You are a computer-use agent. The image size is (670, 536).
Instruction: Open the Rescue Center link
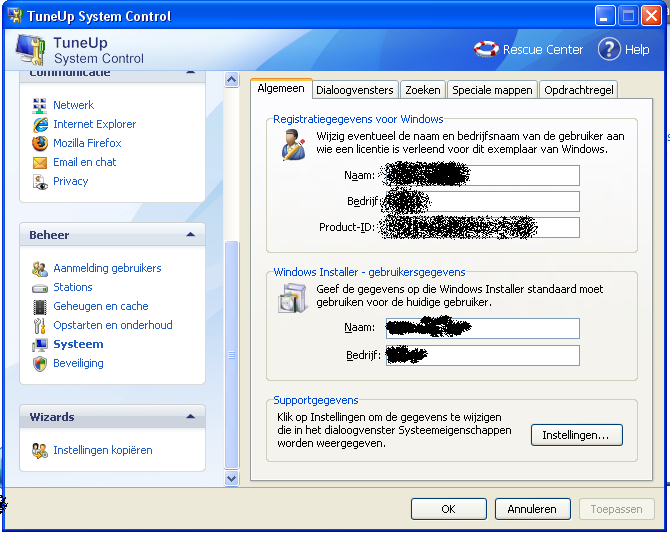pos(543,50)
